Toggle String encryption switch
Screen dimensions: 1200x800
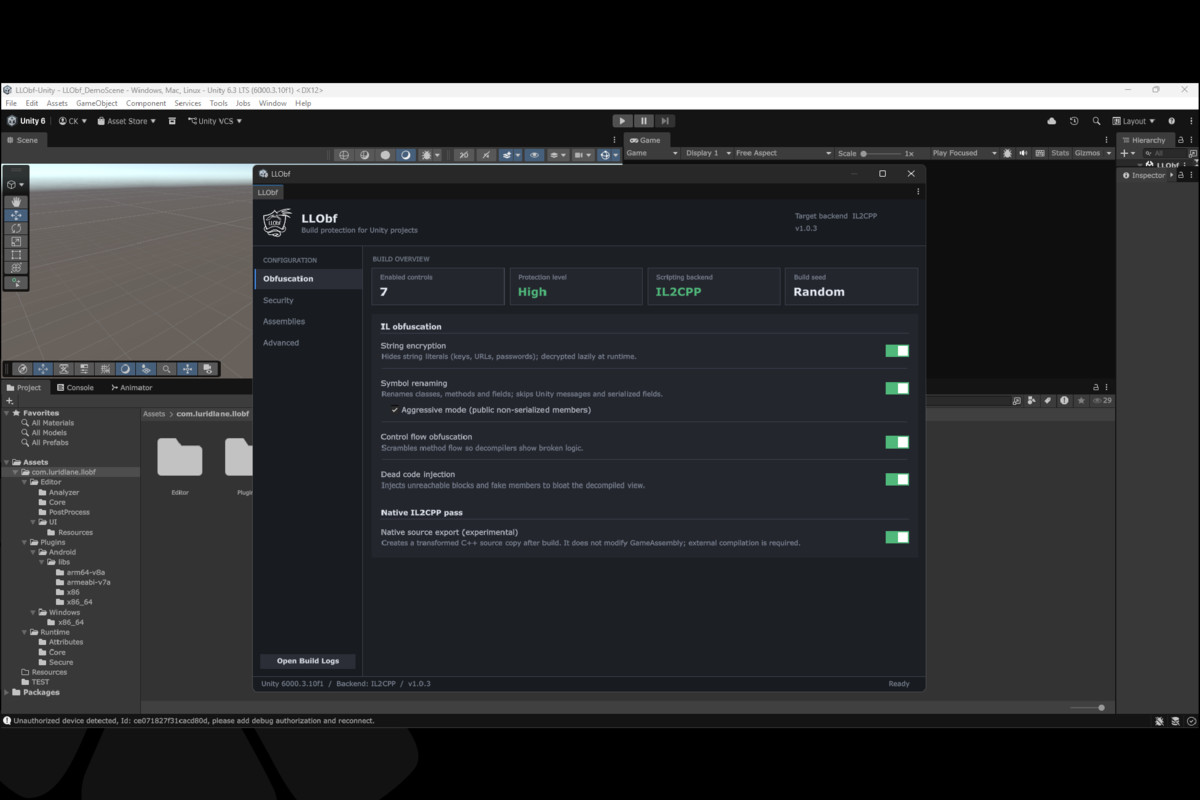(x=897, y=350)
